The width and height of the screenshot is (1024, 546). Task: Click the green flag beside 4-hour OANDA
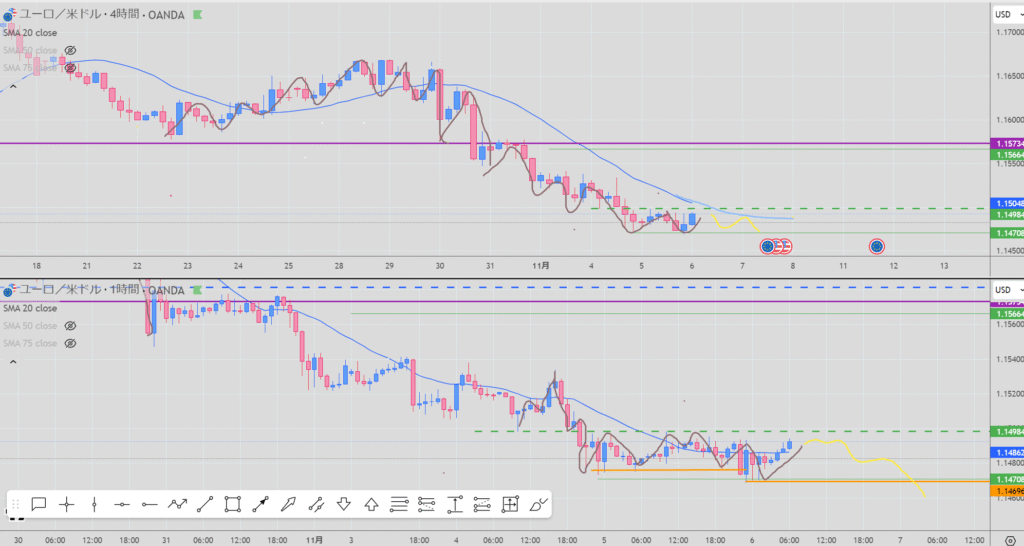(197, 15)
